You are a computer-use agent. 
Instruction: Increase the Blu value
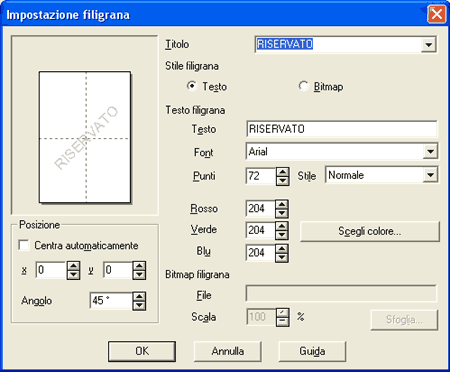(282, 249)
